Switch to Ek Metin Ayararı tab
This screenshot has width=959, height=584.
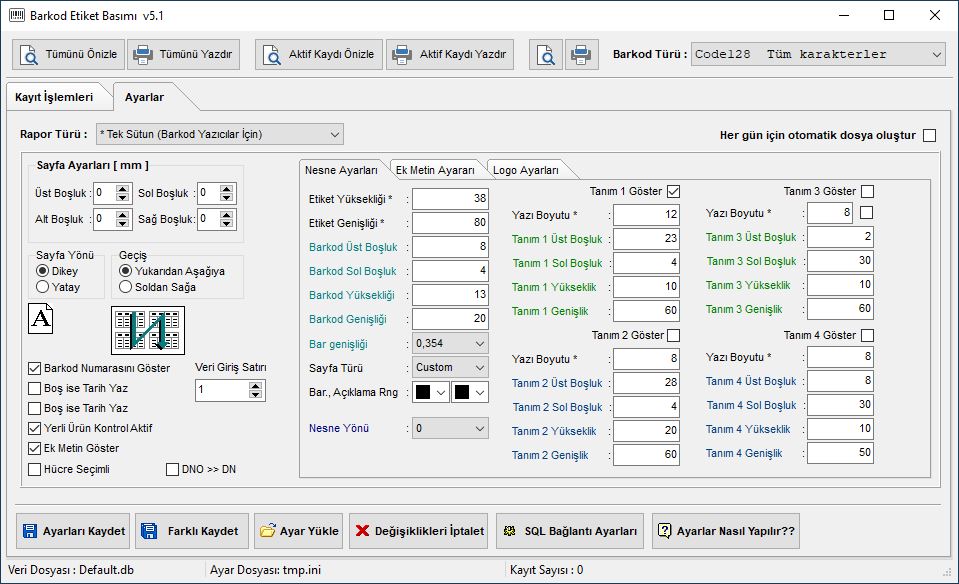pyautogui.click(x=435, y=170)
